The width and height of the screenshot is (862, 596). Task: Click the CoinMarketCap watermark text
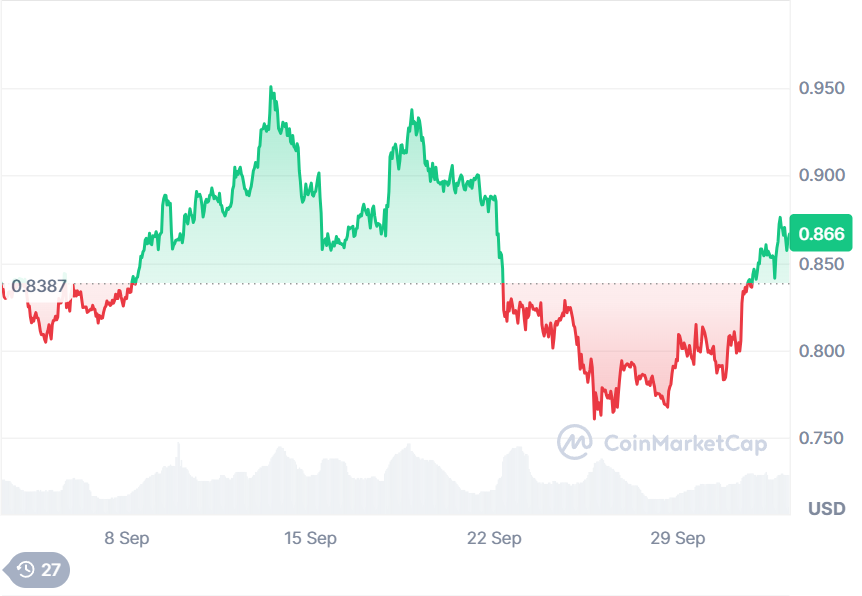(x=683, y=444)
